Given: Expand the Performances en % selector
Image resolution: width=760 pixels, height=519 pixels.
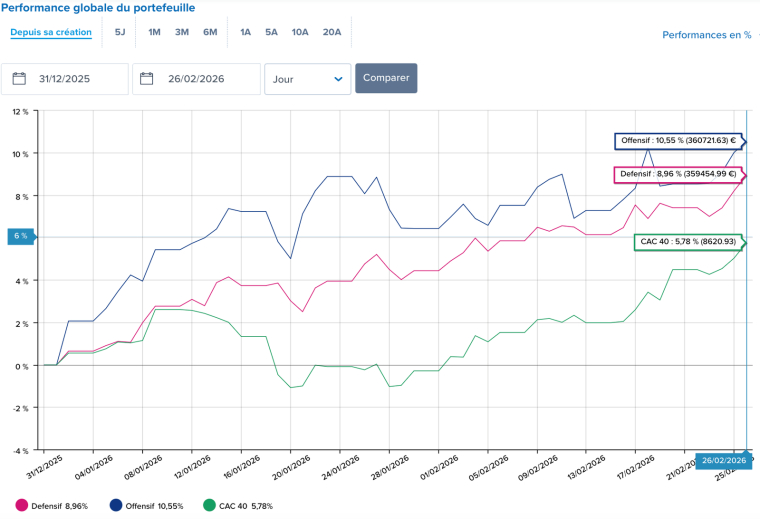Looking at the screenshot, I should click(x=708, y=35).
